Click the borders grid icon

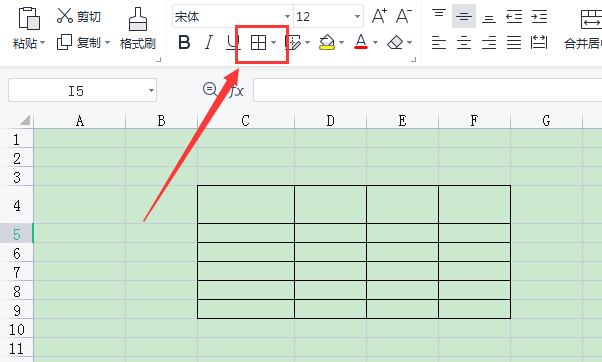point(258,43)
